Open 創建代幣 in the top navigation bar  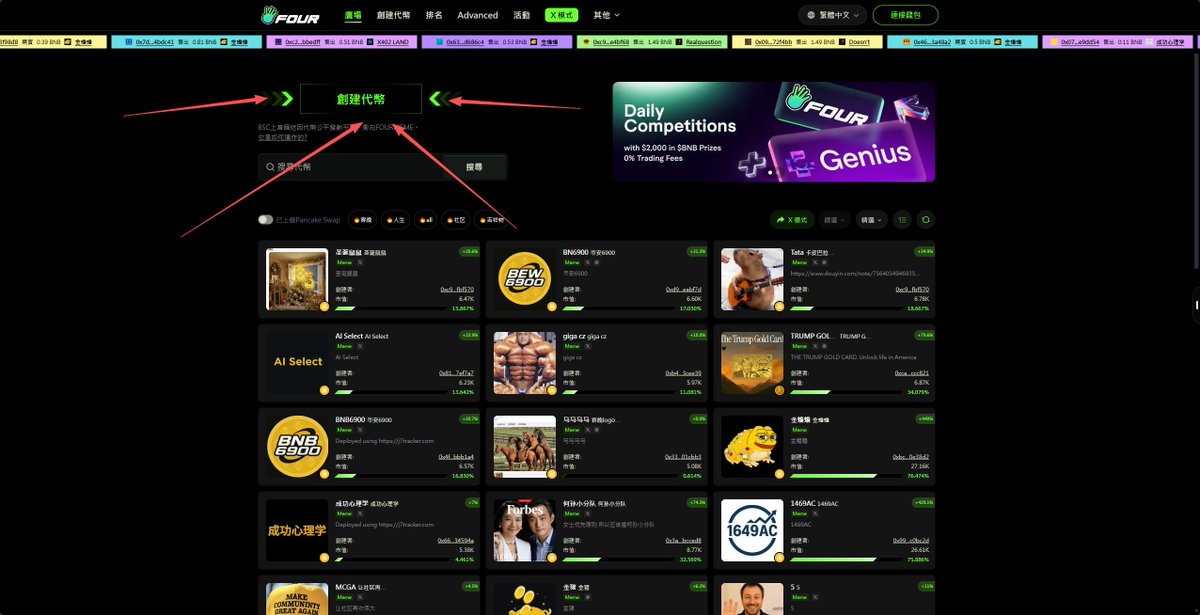(x=394, y=15)
